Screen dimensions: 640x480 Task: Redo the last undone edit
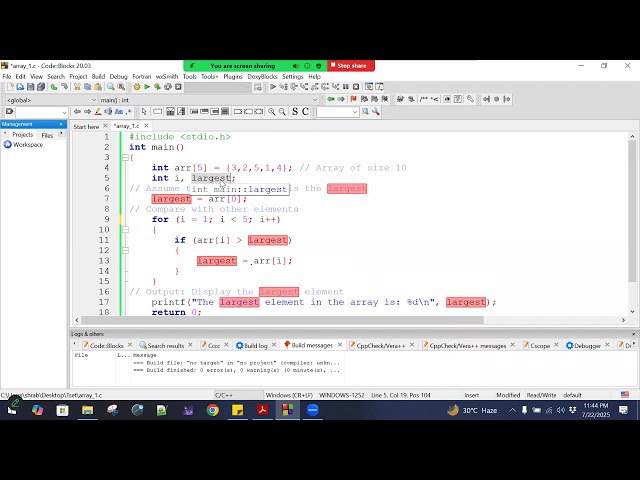[64, 87]
